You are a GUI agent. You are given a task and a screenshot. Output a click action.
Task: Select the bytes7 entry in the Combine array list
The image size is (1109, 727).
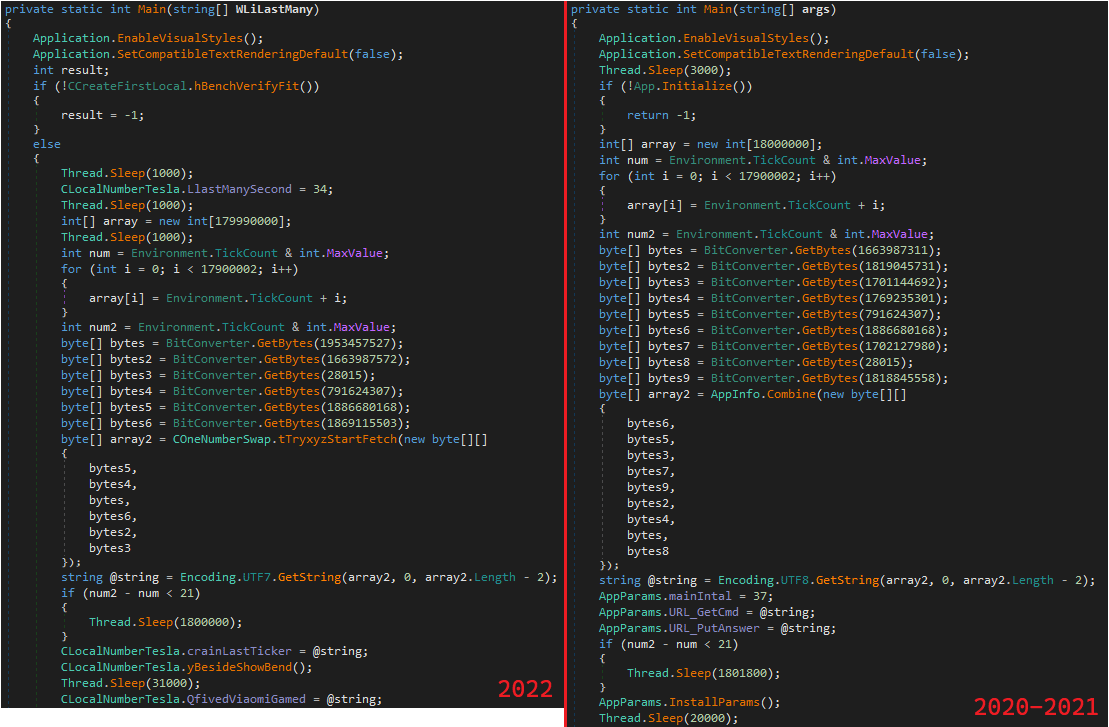pos(651,472)
